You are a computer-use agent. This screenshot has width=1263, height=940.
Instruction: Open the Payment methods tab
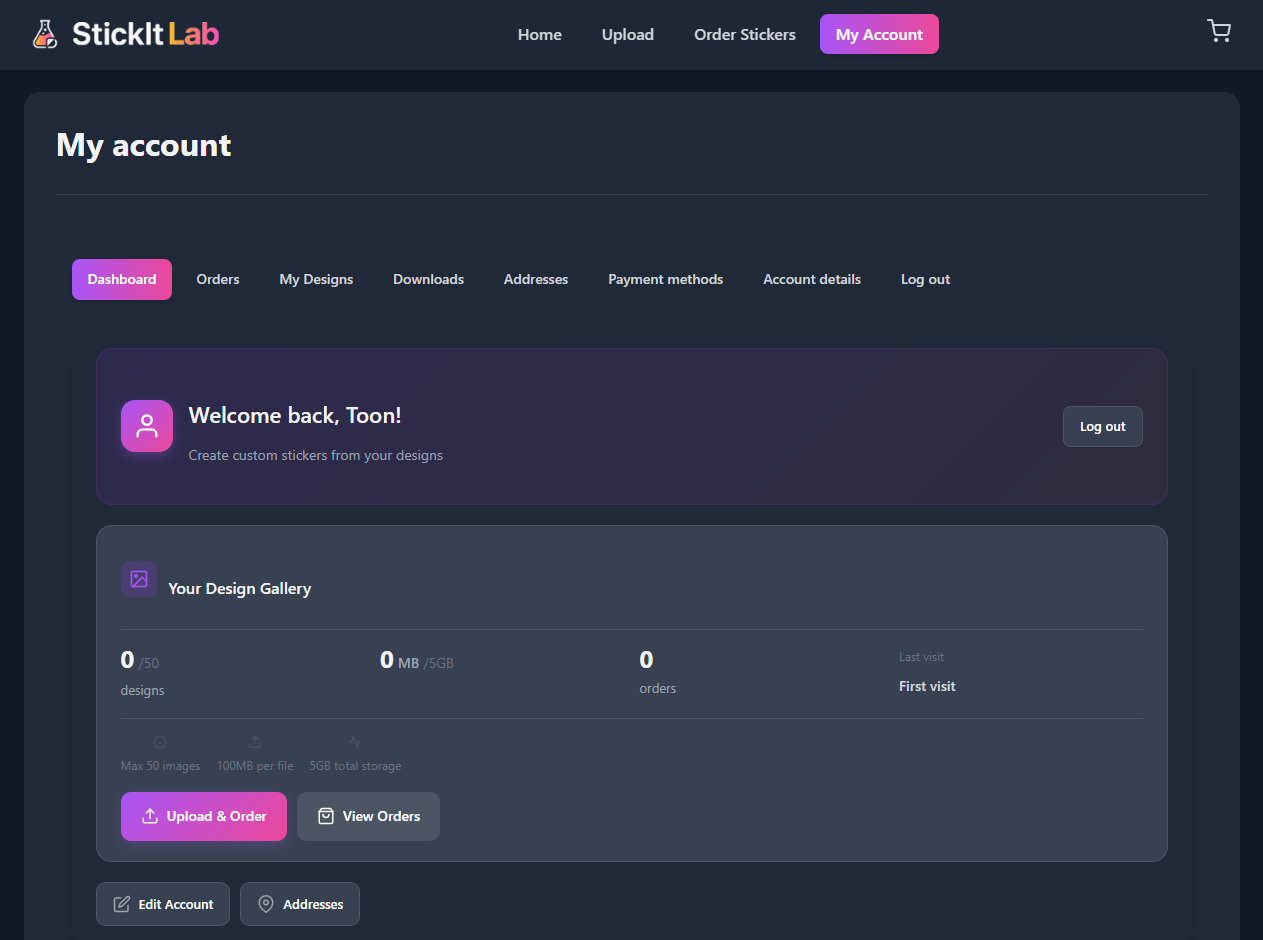tap(666, 279)
